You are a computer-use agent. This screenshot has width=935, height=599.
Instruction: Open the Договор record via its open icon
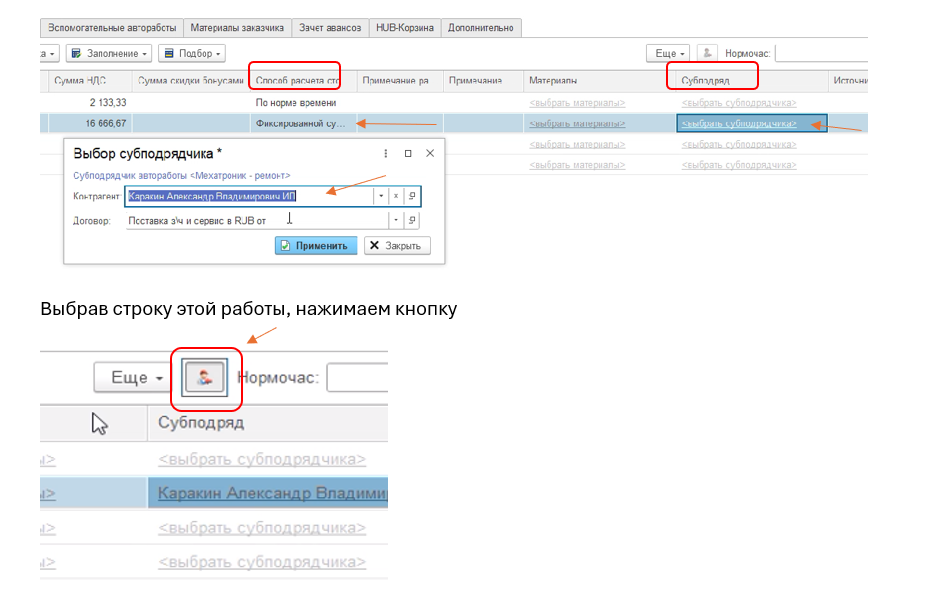[x=411, y=220]
